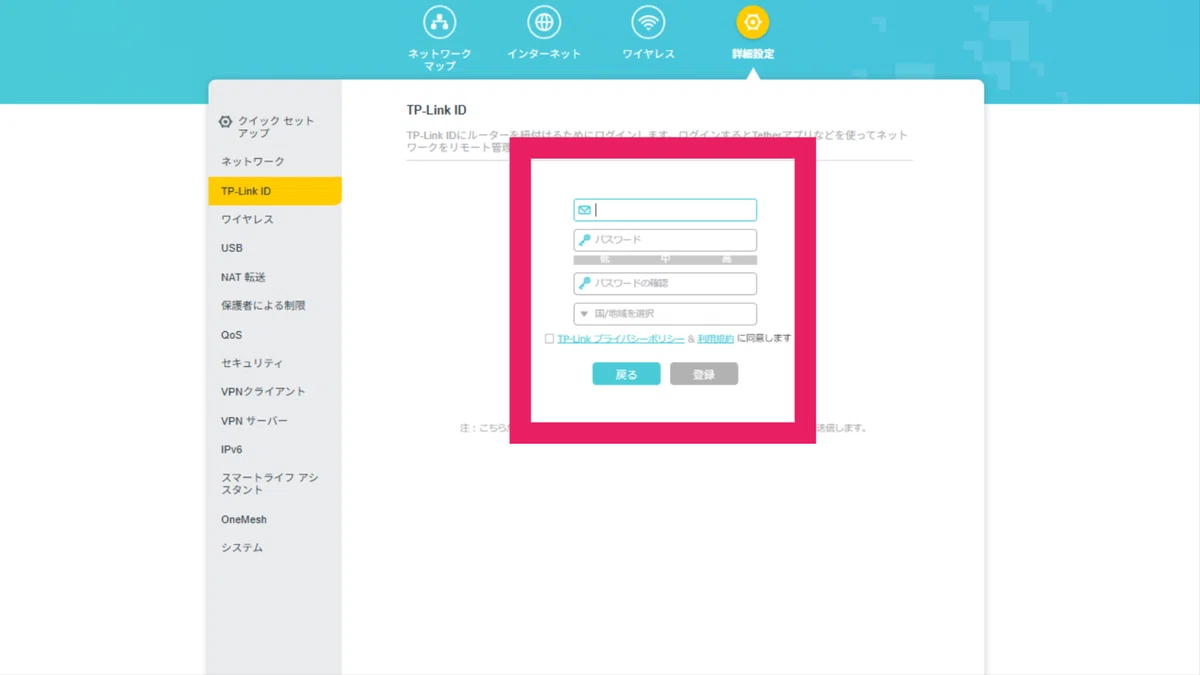Click the TP-Link ID page heading

436,110
